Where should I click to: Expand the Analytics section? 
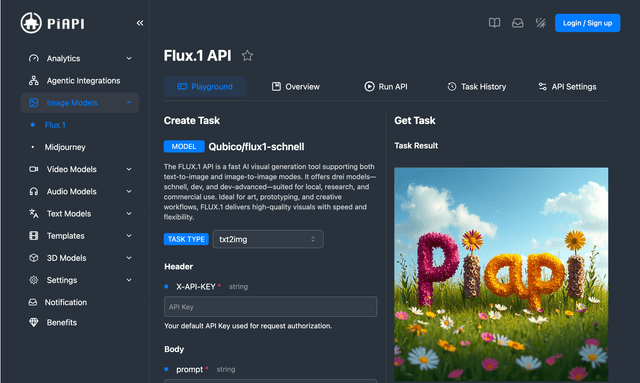(80, 58)
